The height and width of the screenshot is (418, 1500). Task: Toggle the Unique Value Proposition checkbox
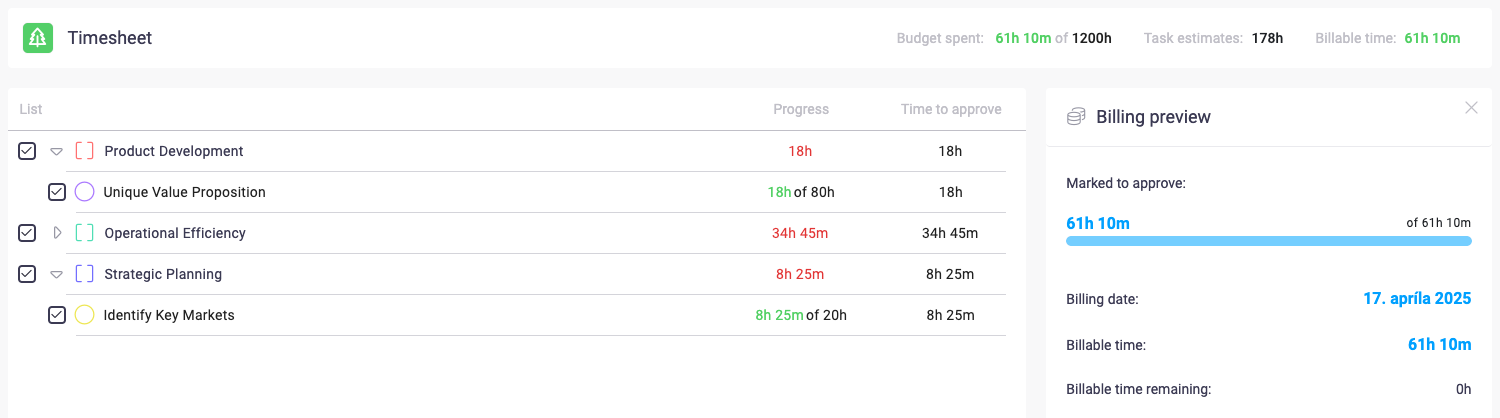[57, 192]
